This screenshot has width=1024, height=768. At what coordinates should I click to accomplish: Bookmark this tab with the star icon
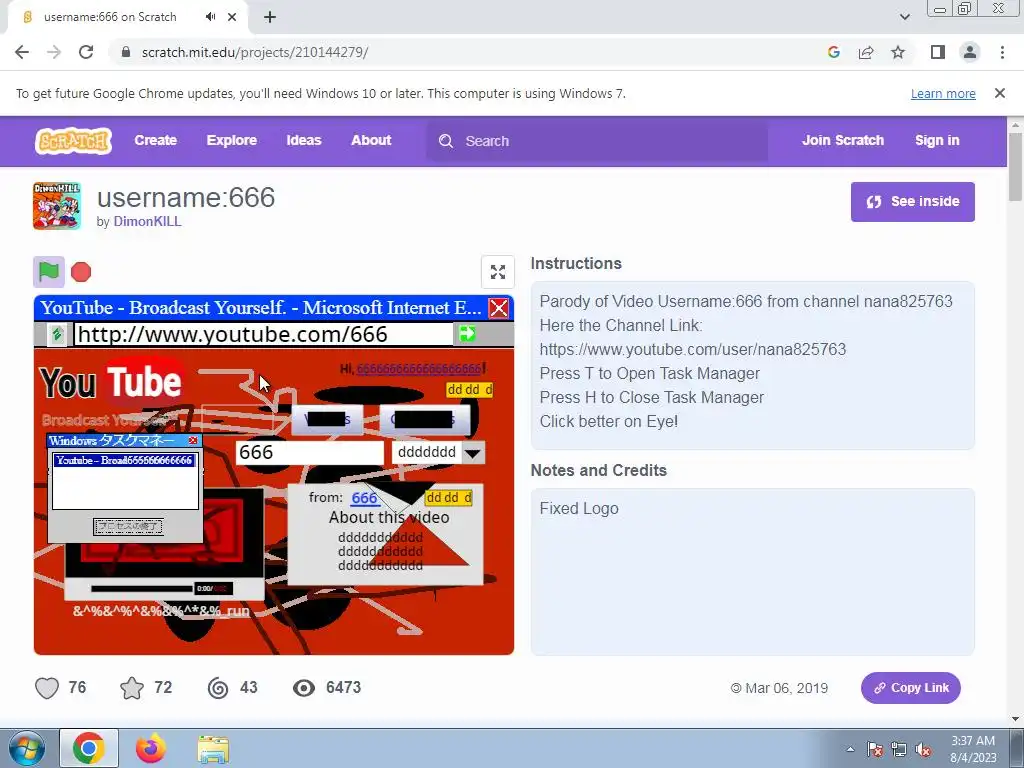(898, 52)
